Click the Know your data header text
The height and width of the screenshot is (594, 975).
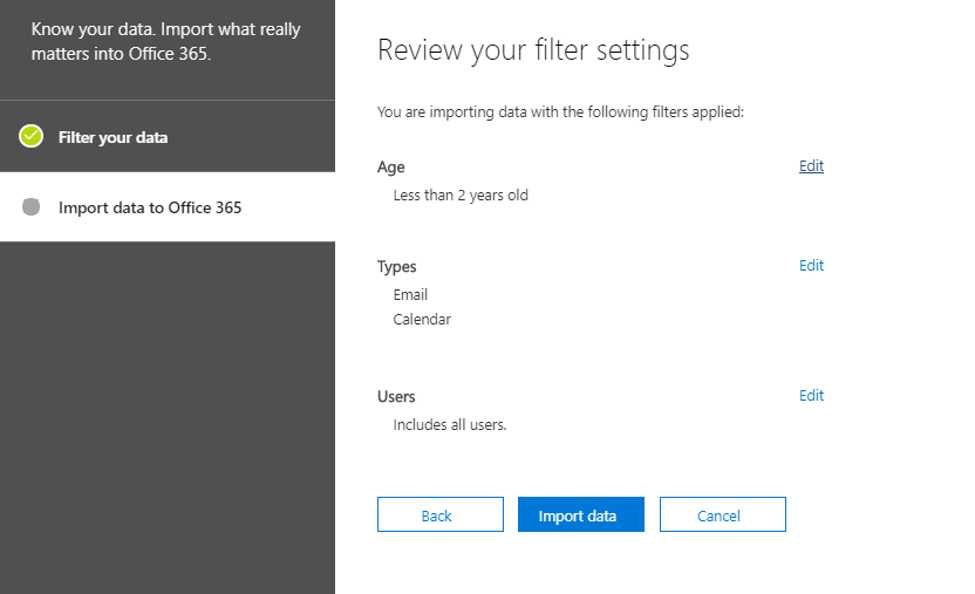click(165, 41)
